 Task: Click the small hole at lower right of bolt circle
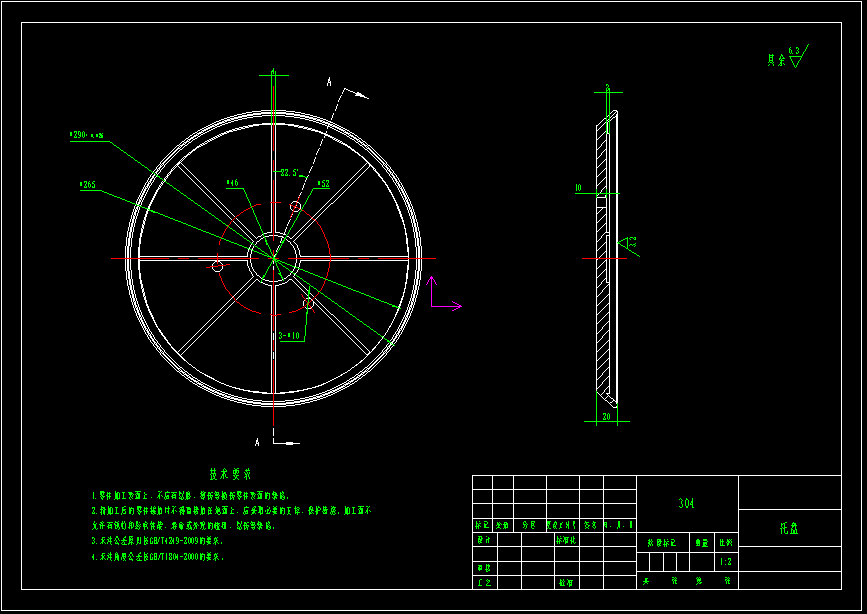[x=309, y=303]
